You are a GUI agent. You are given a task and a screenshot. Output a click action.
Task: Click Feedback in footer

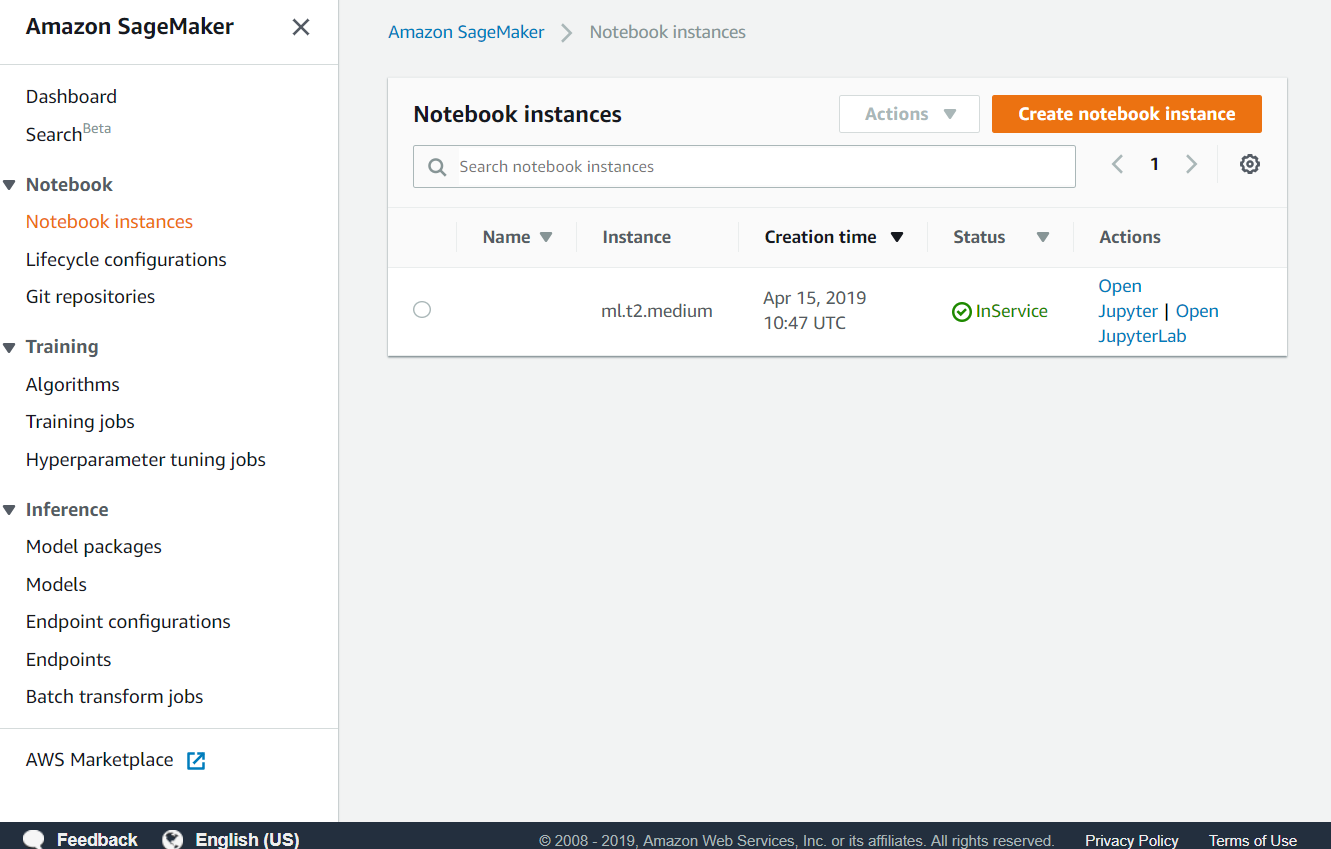pos(97,839)
